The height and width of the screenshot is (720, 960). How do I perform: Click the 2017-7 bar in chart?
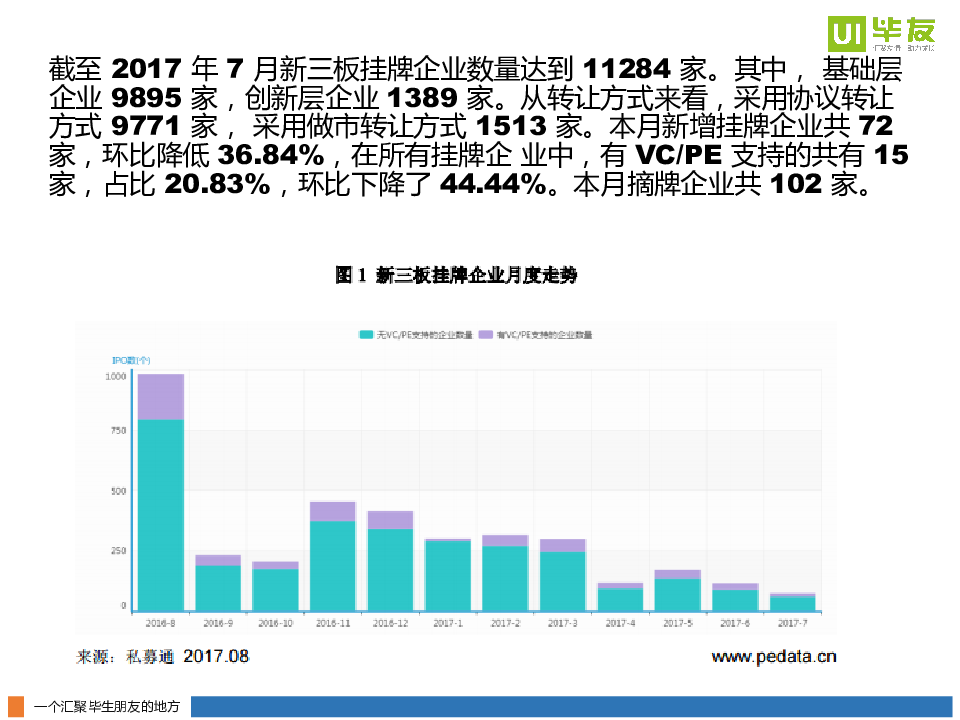click(x=792, y=603)
